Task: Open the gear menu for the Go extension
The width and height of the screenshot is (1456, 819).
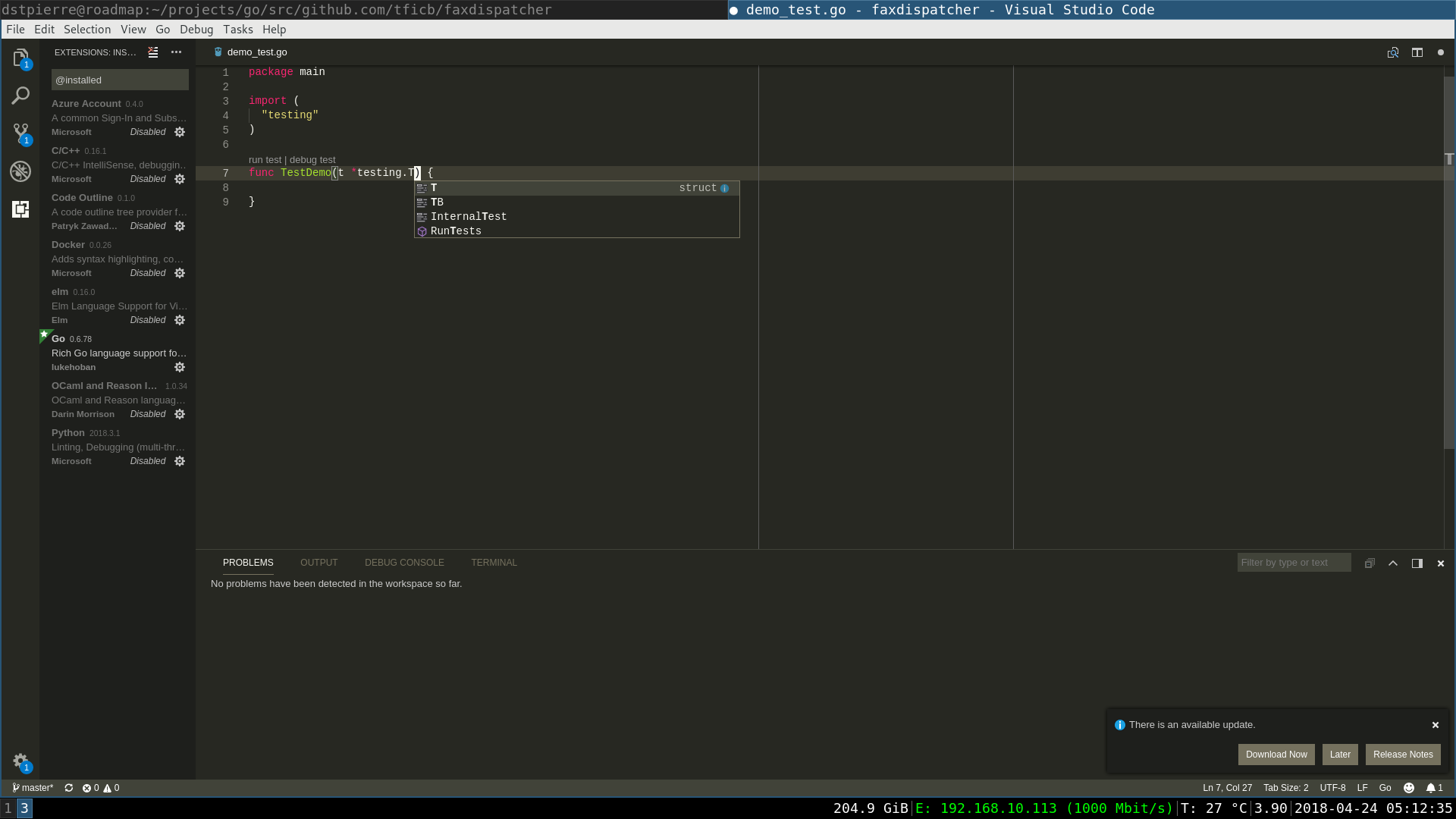Action: coord(180,367)
